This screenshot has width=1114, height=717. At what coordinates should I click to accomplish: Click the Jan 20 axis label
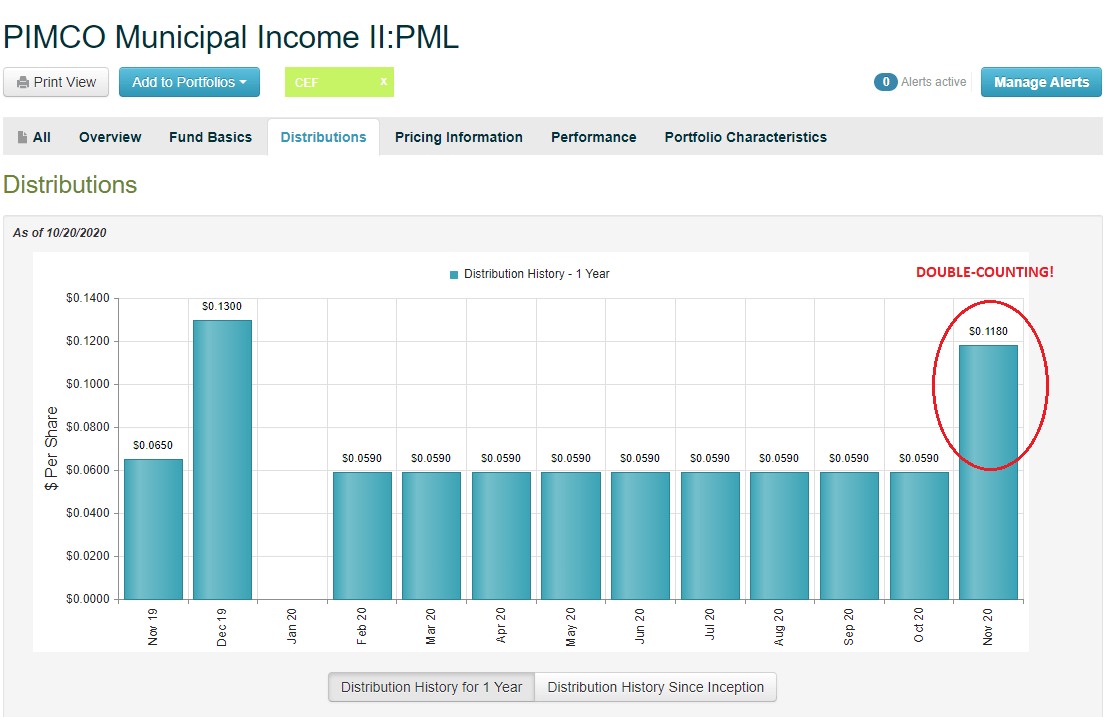pos(291,626)
